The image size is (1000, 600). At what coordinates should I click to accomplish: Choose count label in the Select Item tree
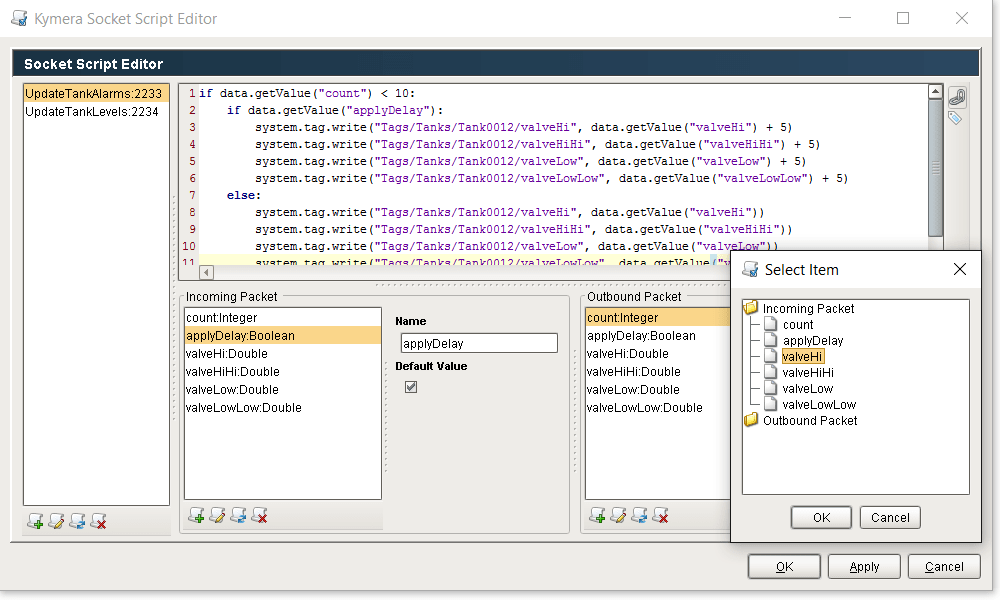[798, 324]
